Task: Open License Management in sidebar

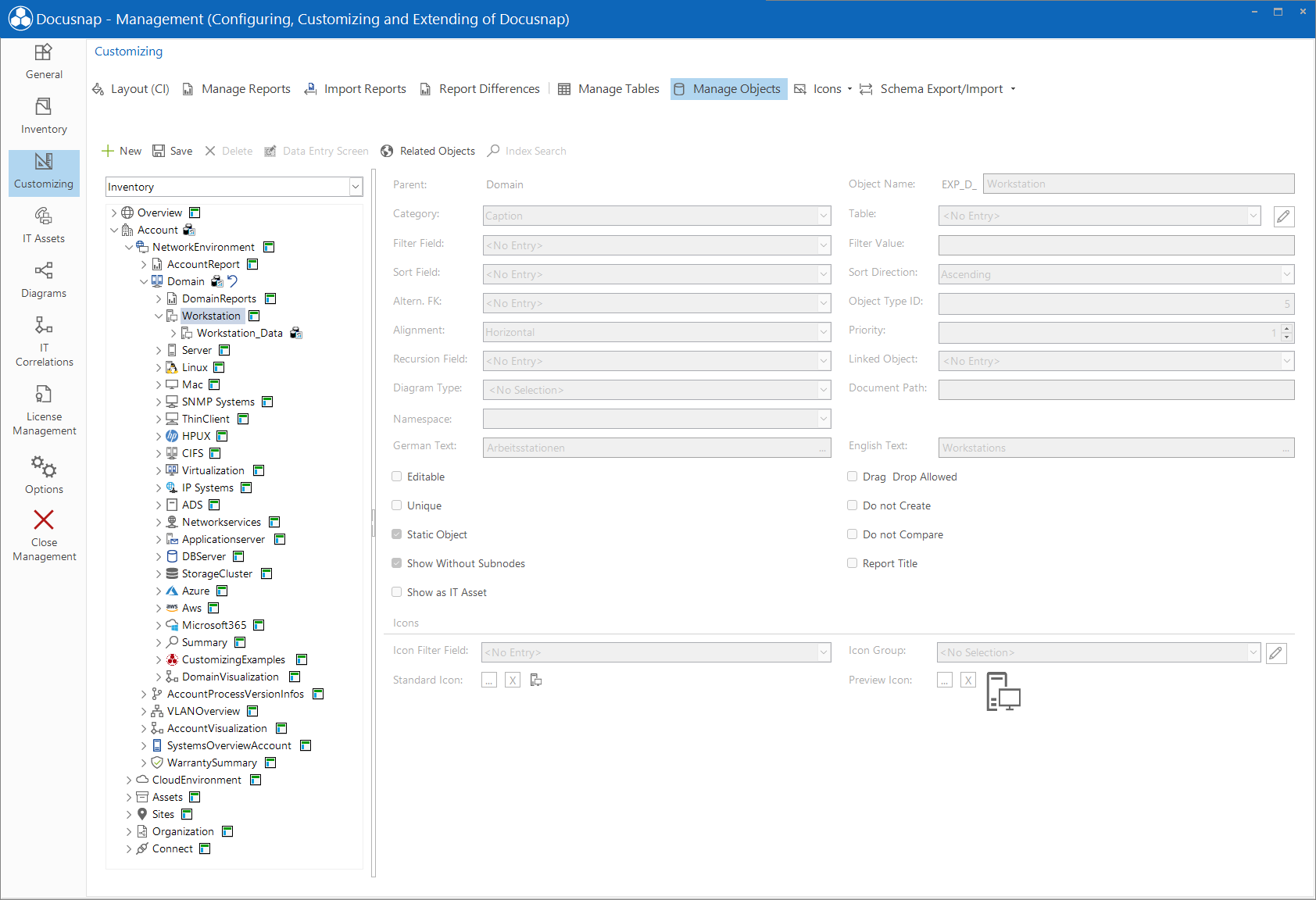Action: coord(44,411)
